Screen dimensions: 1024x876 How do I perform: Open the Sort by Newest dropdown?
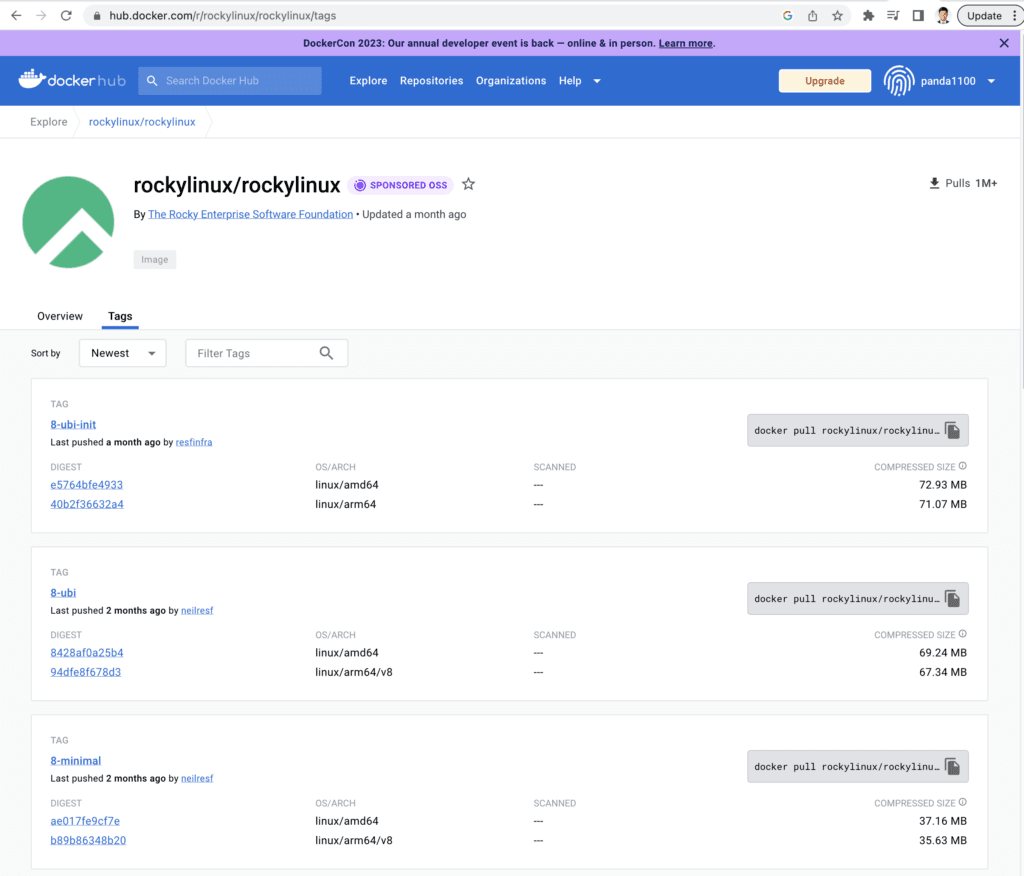122,353
